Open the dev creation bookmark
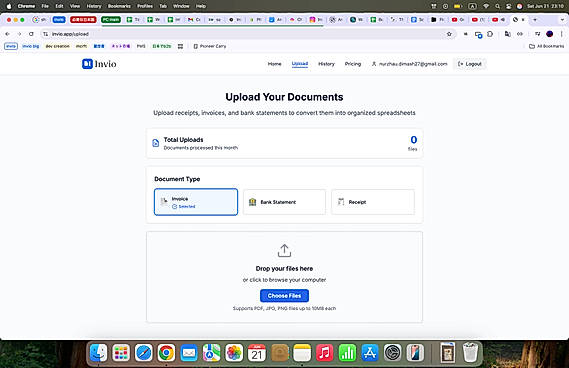This screenshot has height=368, width=569. tap(57, 46)
